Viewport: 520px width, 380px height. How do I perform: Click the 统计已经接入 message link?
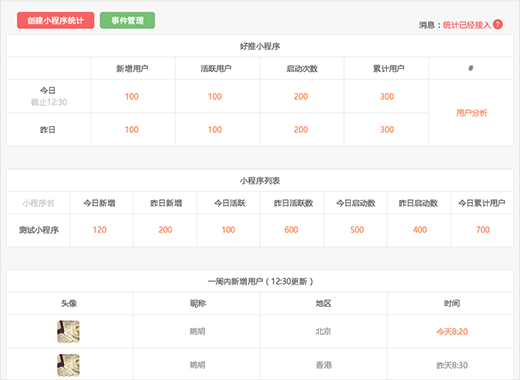(467, 25)
